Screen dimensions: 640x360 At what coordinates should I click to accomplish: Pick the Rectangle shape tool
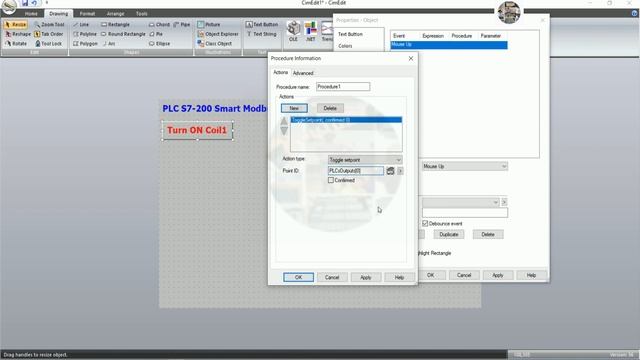coord(115,24)
